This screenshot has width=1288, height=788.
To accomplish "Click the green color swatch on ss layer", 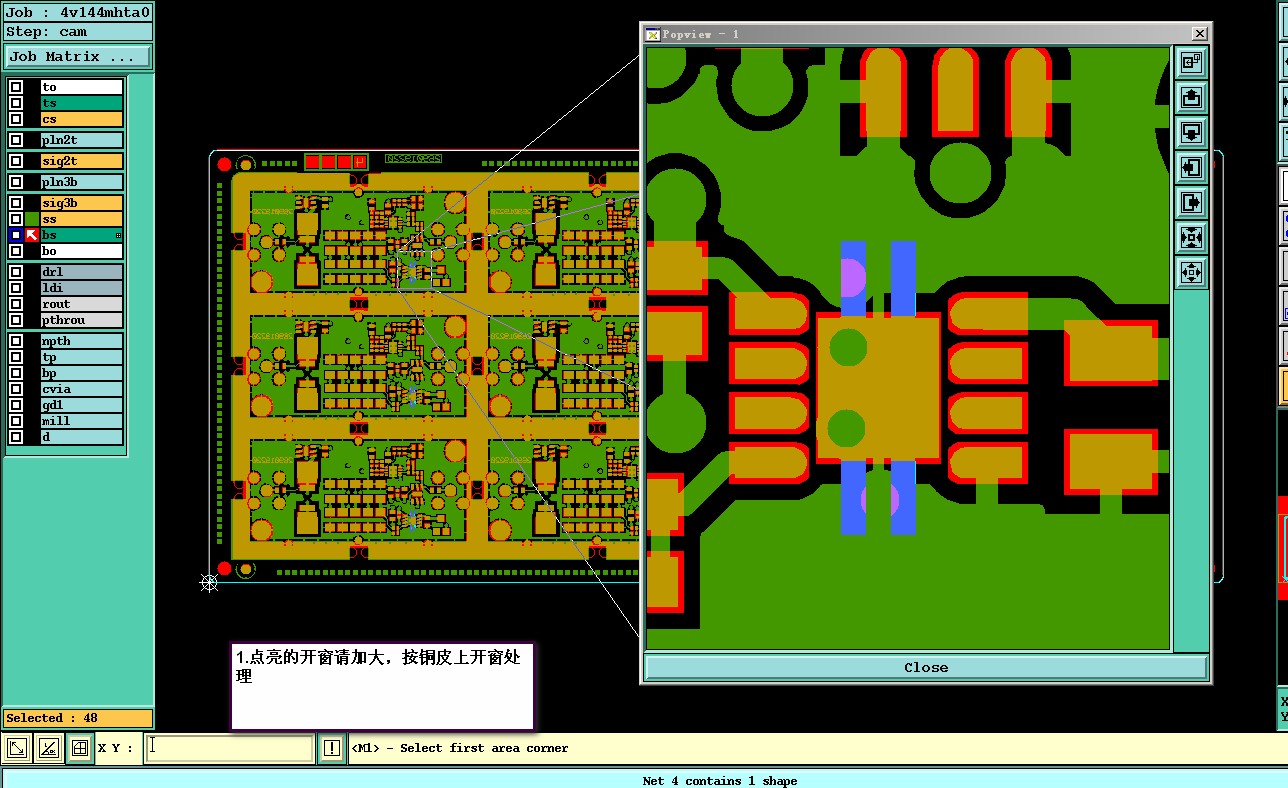I will click(32, 219).
